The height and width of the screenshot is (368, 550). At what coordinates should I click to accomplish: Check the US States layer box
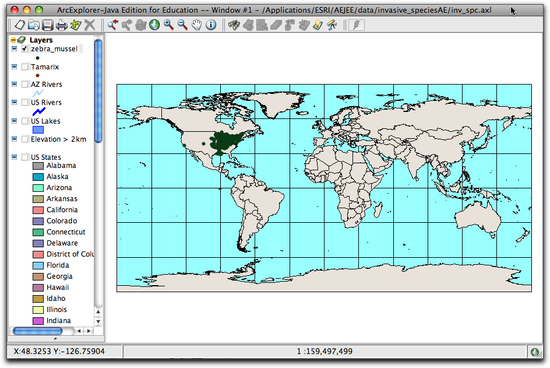(25, 157)
